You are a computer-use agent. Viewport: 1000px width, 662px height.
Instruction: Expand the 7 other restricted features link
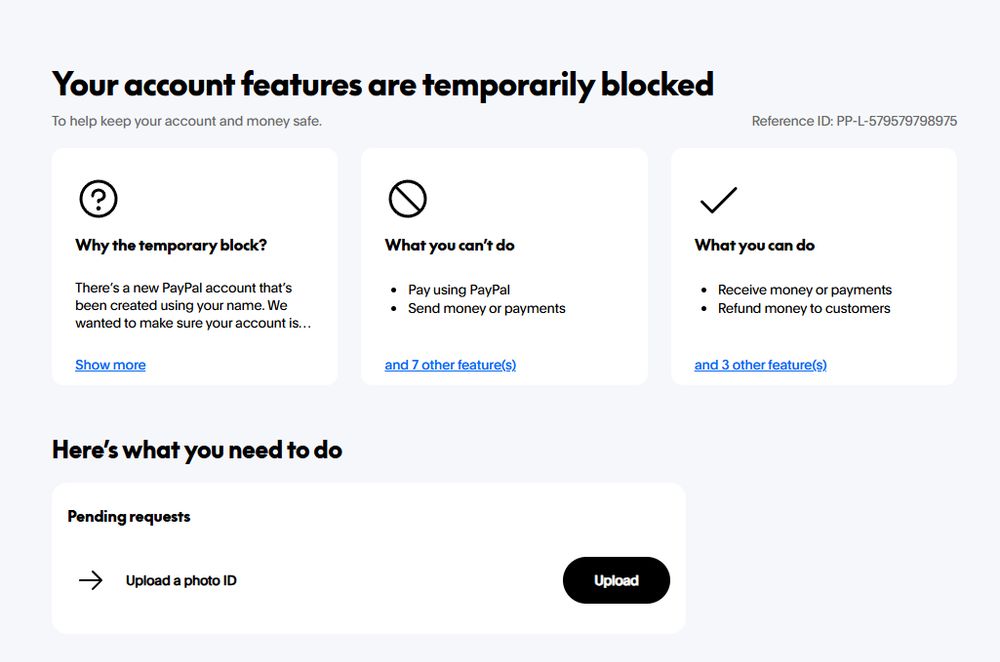click(x=450, y=364)
